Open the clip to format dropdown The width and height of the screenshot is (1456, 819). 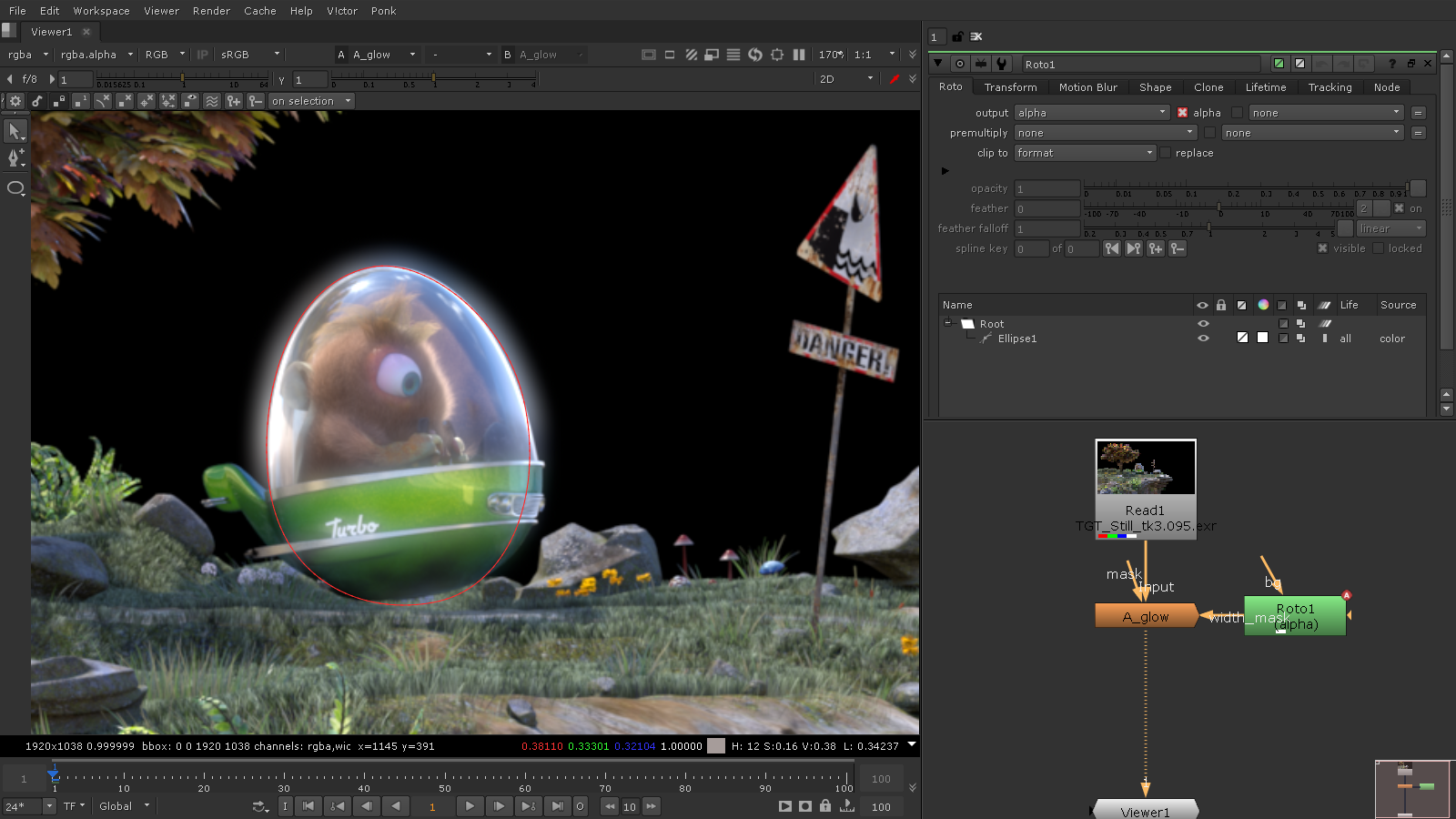[1085, 153]
